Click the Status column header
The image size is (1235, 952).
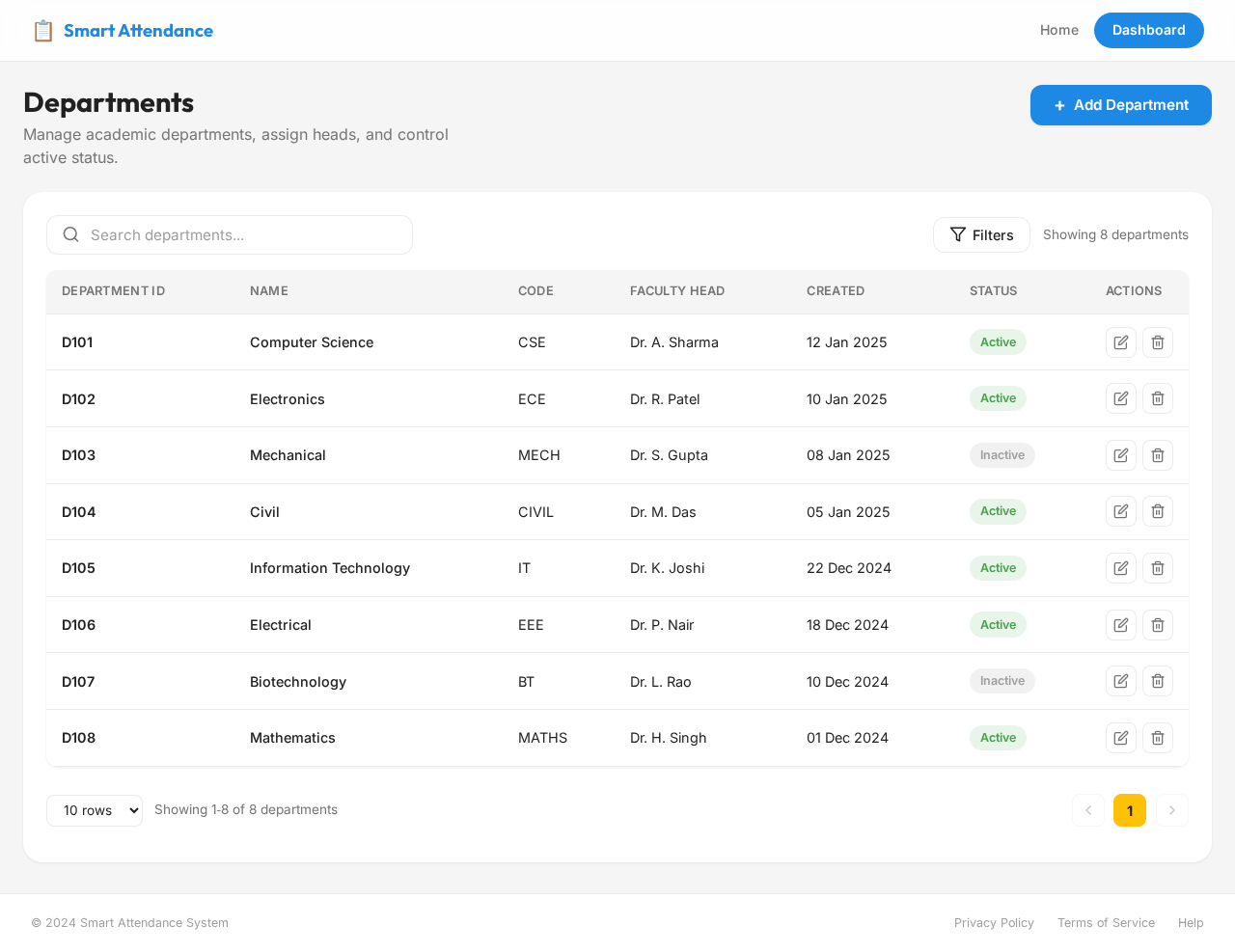(x=994, y=291)
